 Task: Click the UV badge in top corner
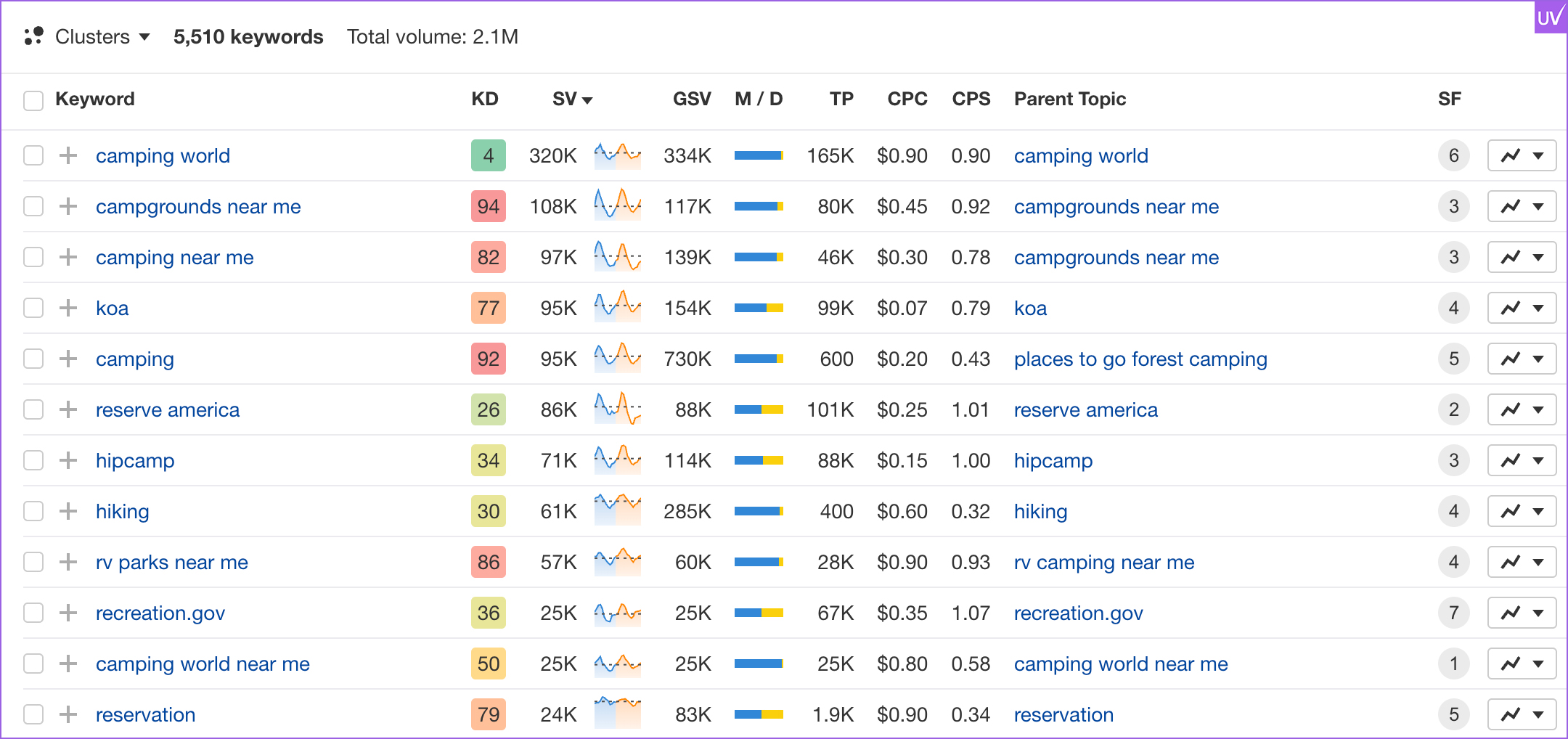(1549, 17)
